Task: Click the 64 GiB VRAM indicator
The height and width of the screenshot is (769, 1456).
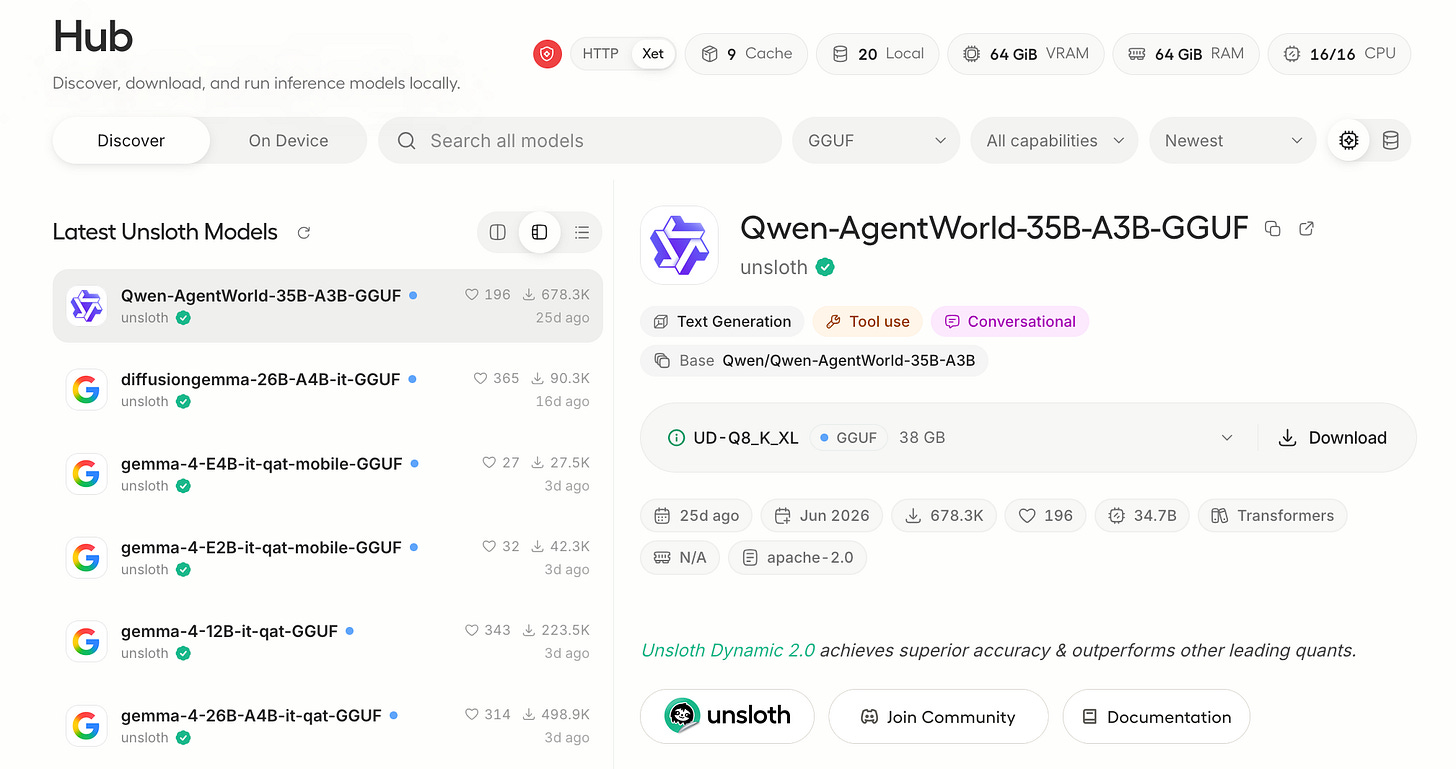Action: (x=1025, y=54)
